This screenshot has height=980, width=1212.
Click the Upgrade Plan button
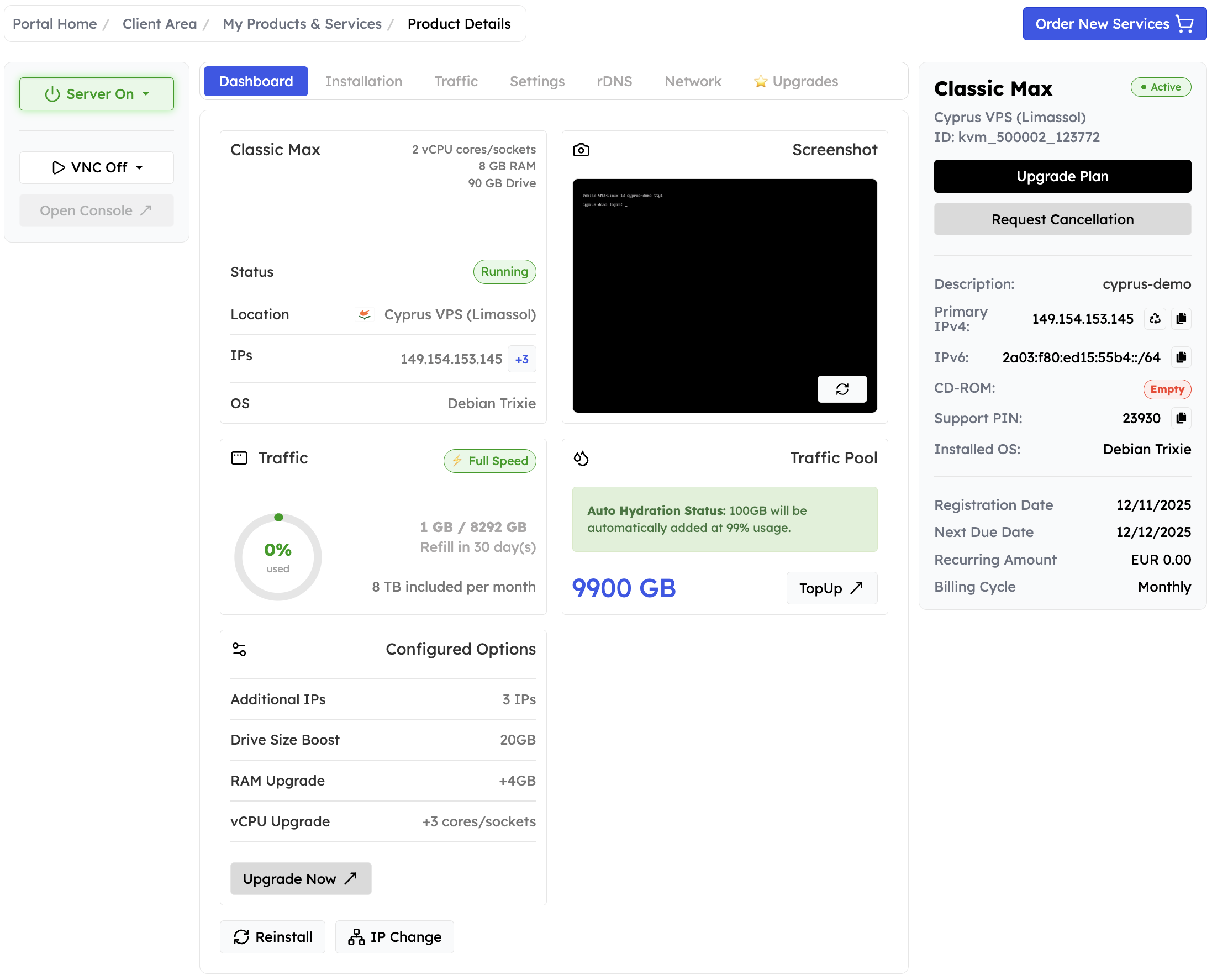[x=1062, y=176]
